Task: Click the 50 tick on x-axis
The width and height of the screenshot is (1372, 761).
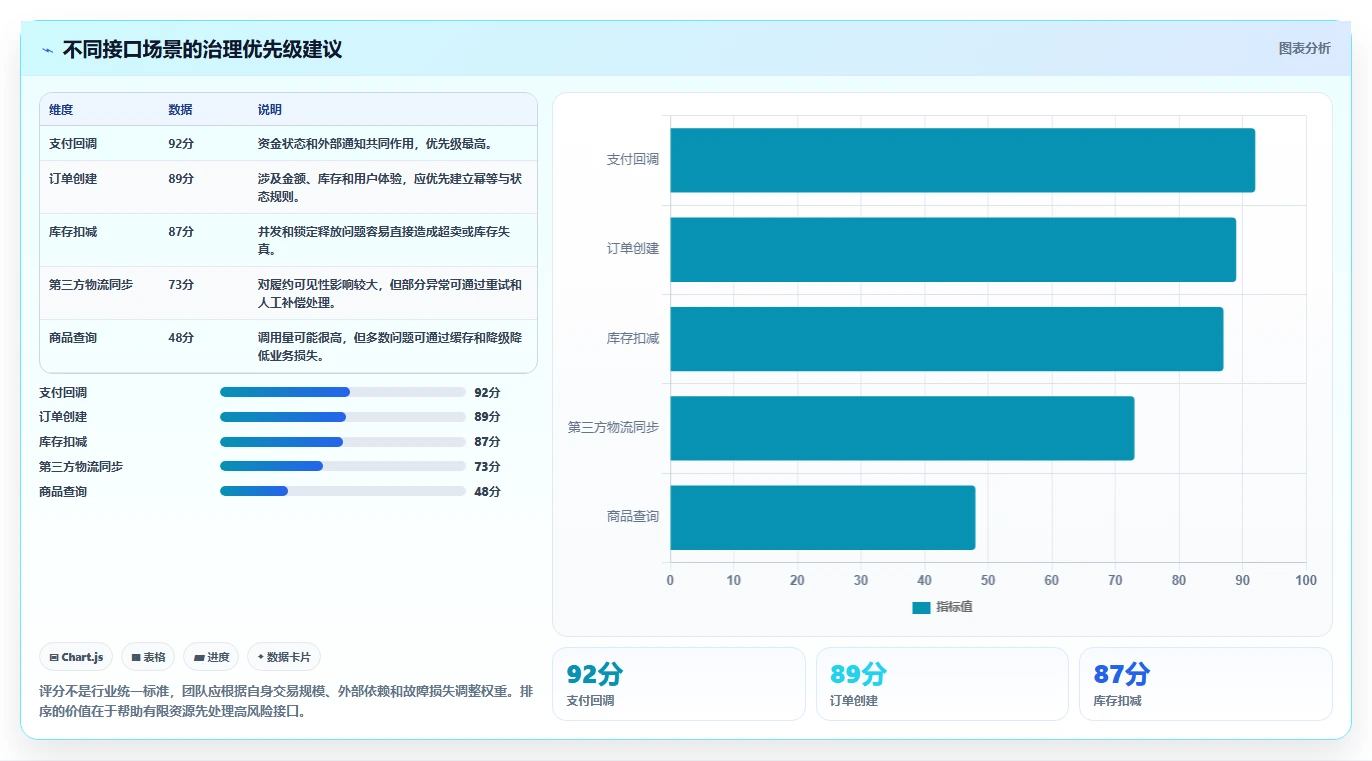Action: pos(988,581)
